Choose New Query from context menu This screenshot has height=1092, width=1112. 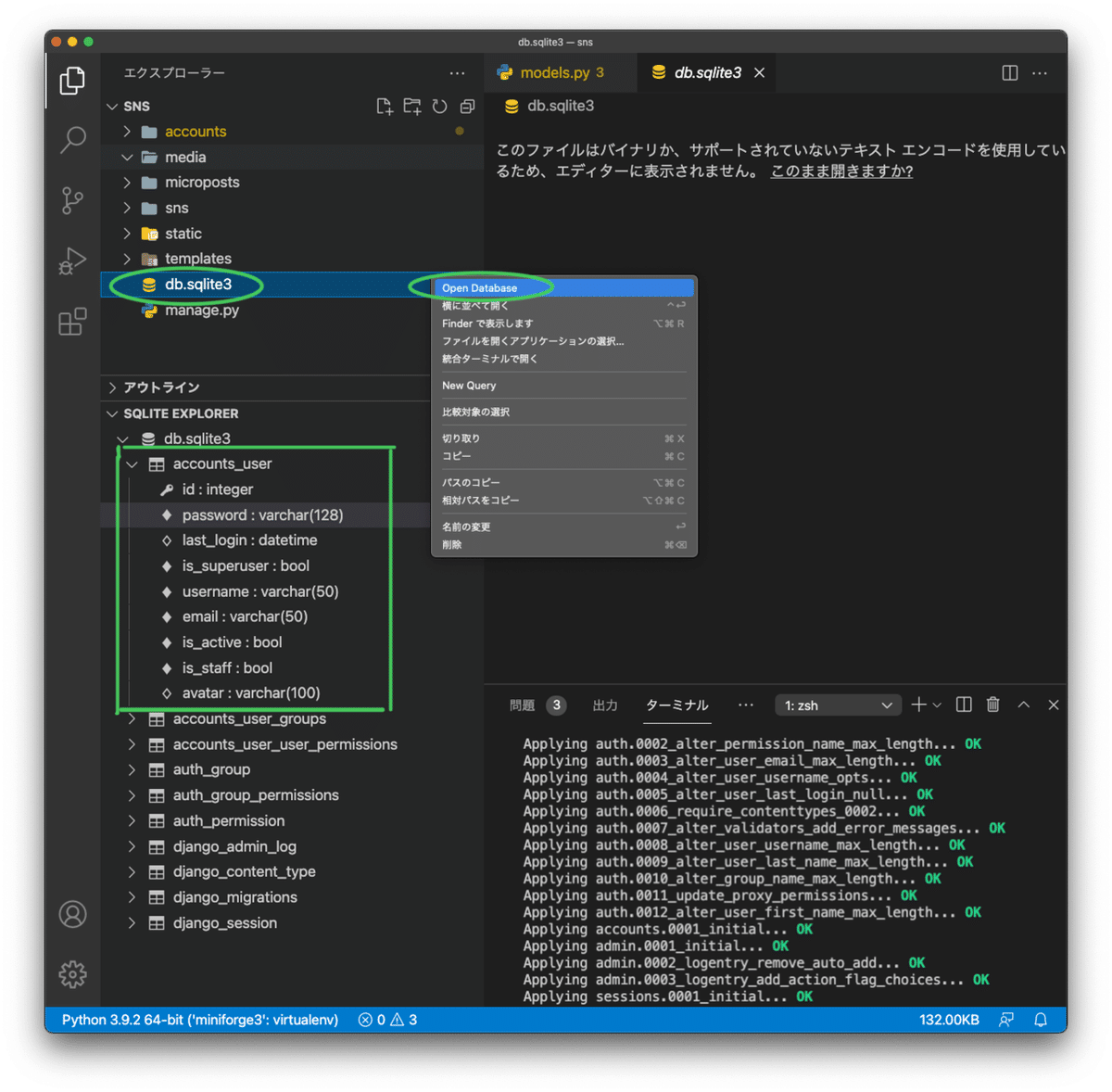(564, 386)
